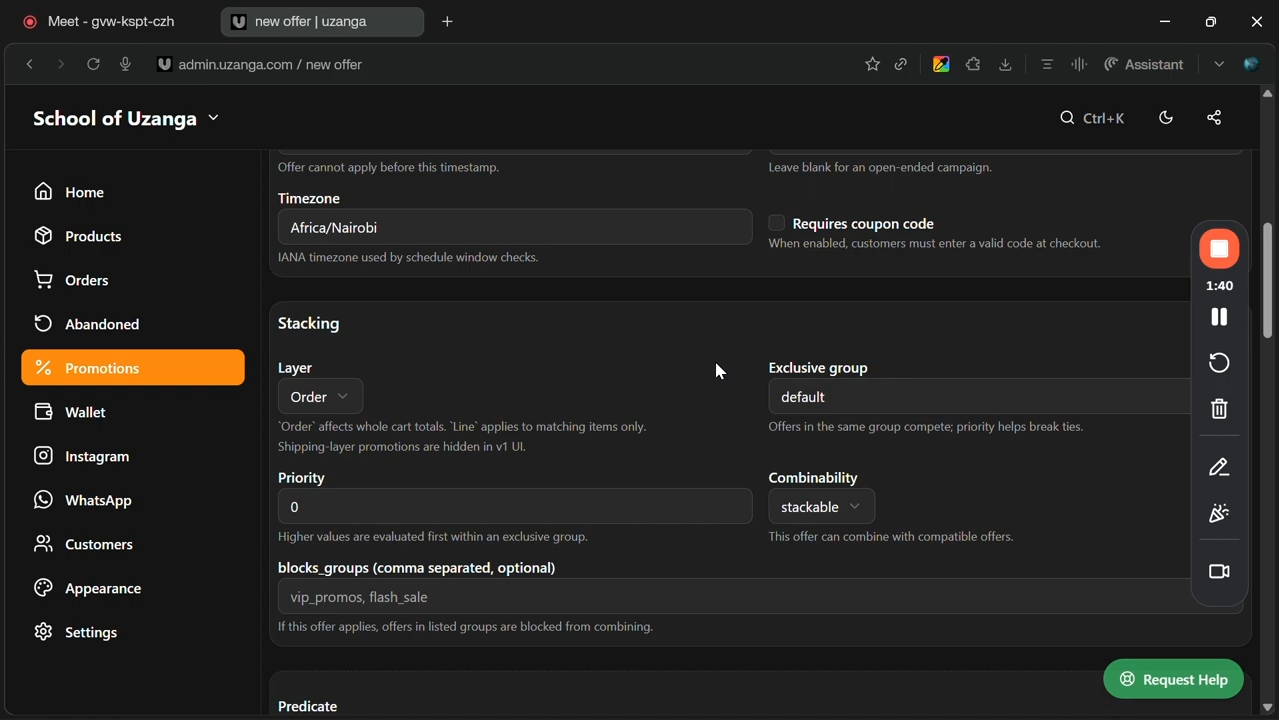Click the reading list lines icon
The height and width of the screenshot is (720, 1279).
click(1047, 64)
